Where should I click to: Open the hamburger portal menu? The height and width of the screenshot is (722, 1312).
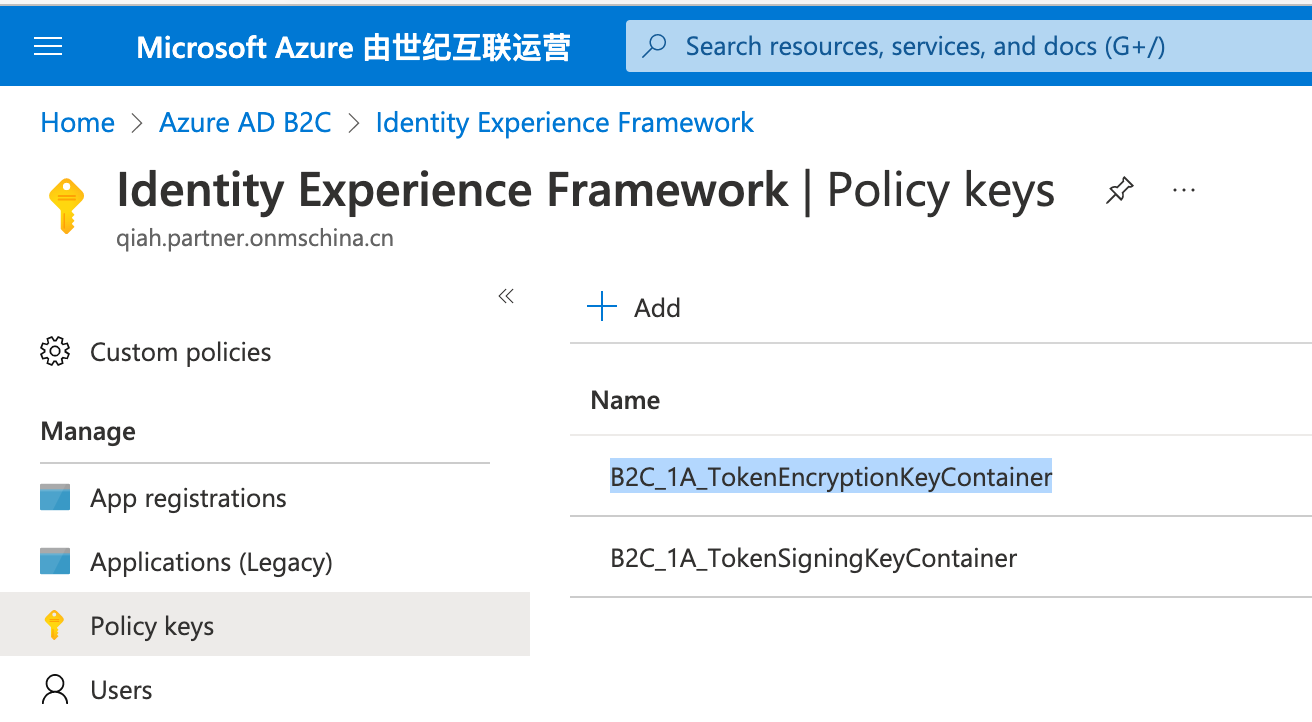(x=47, y=46)
